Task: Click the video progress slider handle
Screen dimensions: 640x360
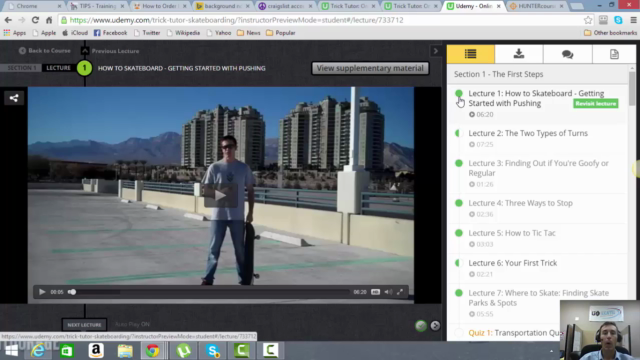Action: [x=72, y=292]
